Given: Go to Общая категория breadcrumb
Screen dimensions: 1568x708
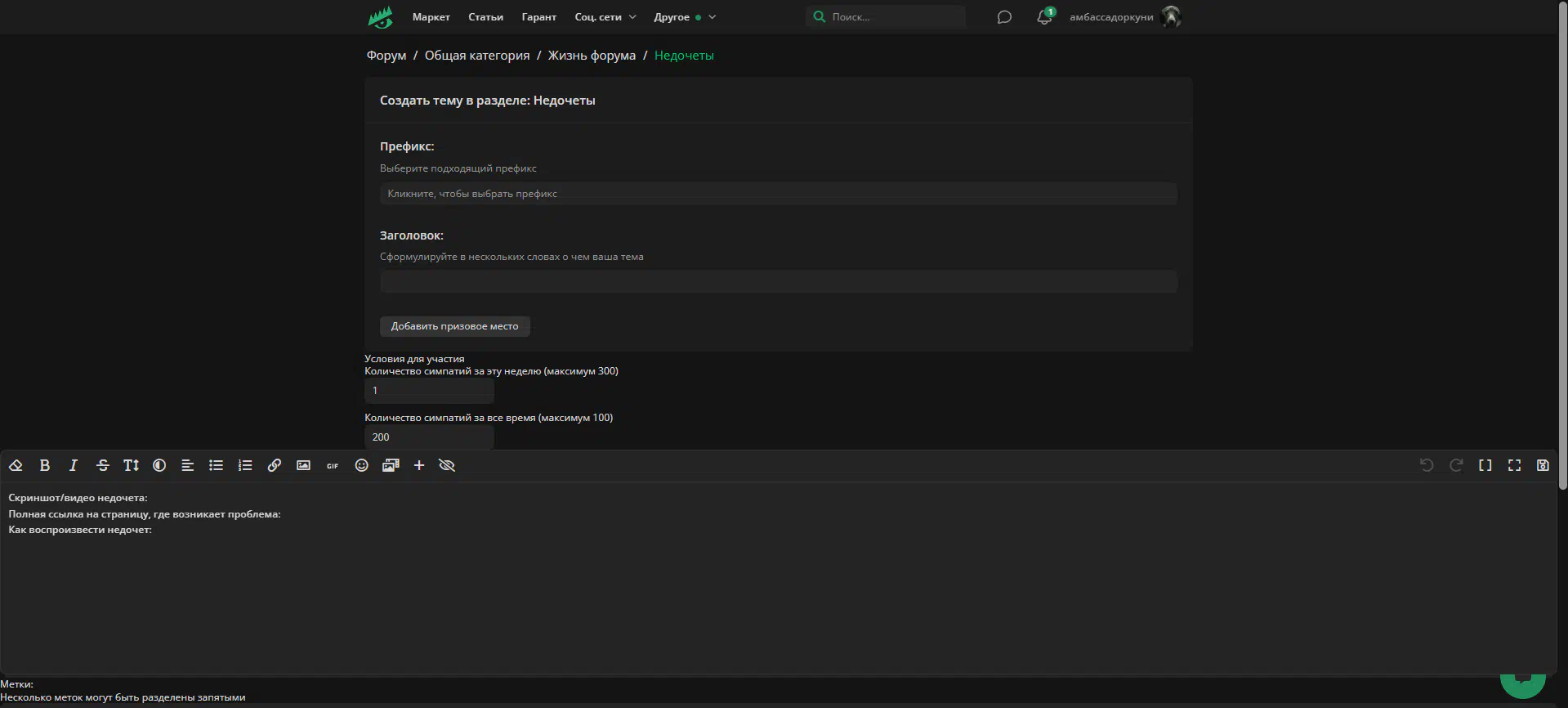Looking at the screenshot, I should [477, 56].
